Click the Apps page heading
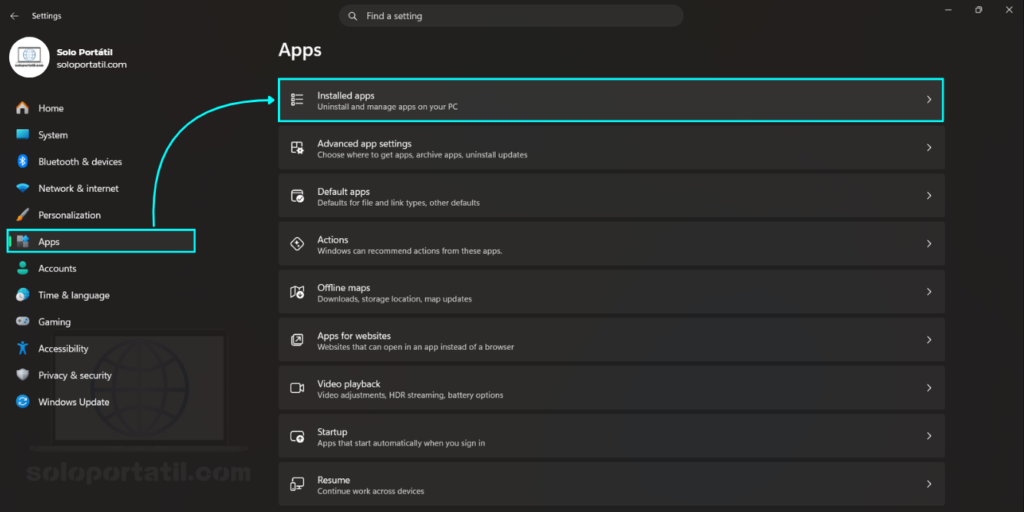This screenshot has height=512, width=1024. click(x=300, y=50)
